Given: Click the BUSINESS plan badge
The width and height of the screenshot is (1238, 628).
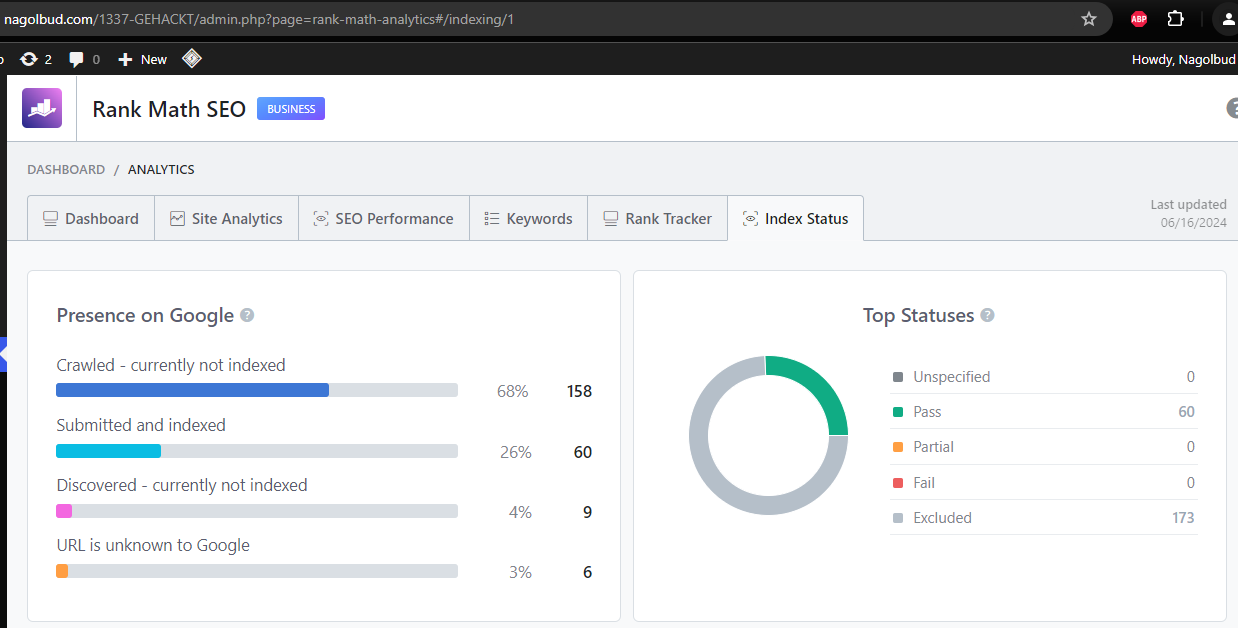Looking at the screenshot, I should point(291,109).
